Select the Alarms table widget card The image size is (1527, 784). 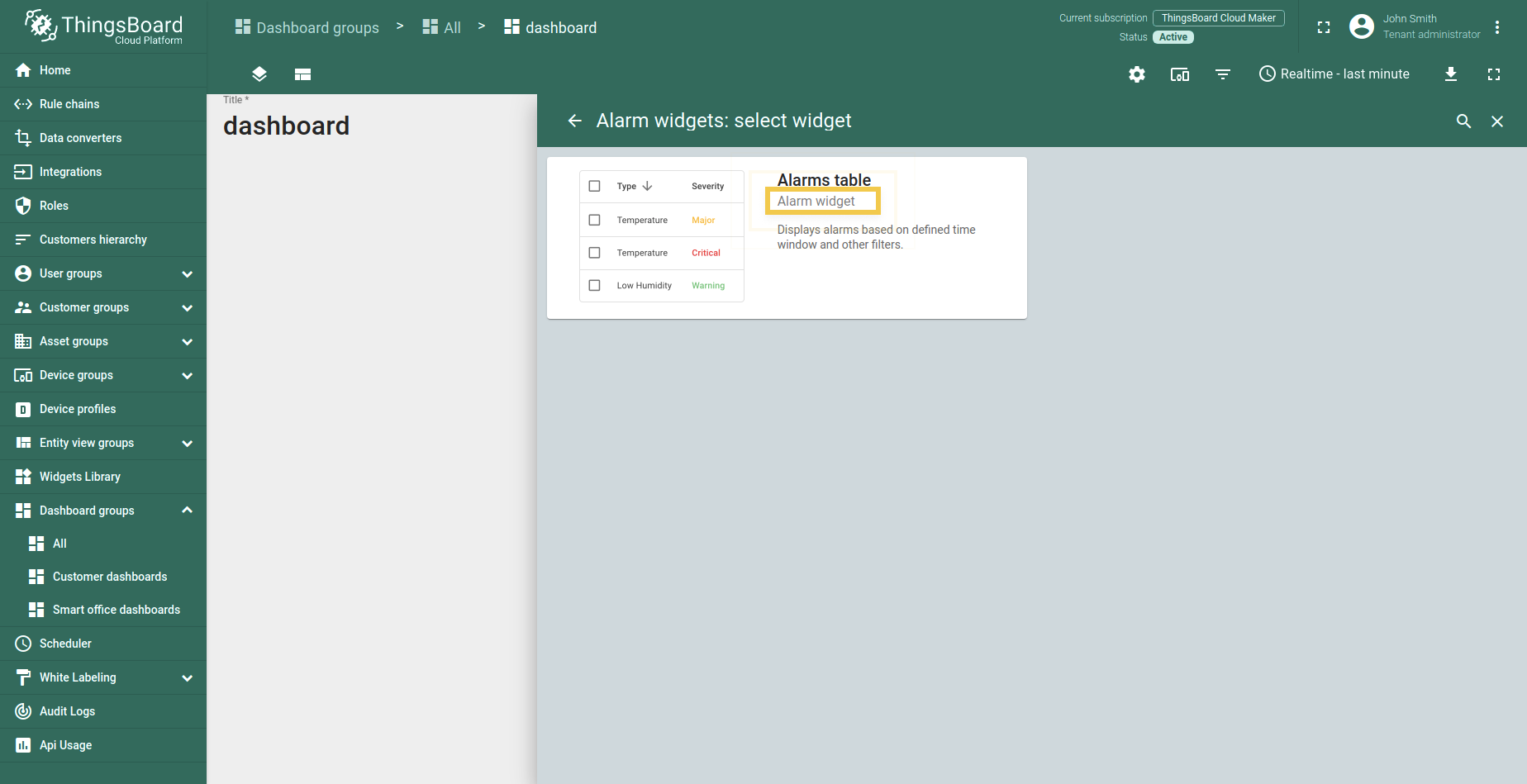pyautogui.click(x=787, y=238)
